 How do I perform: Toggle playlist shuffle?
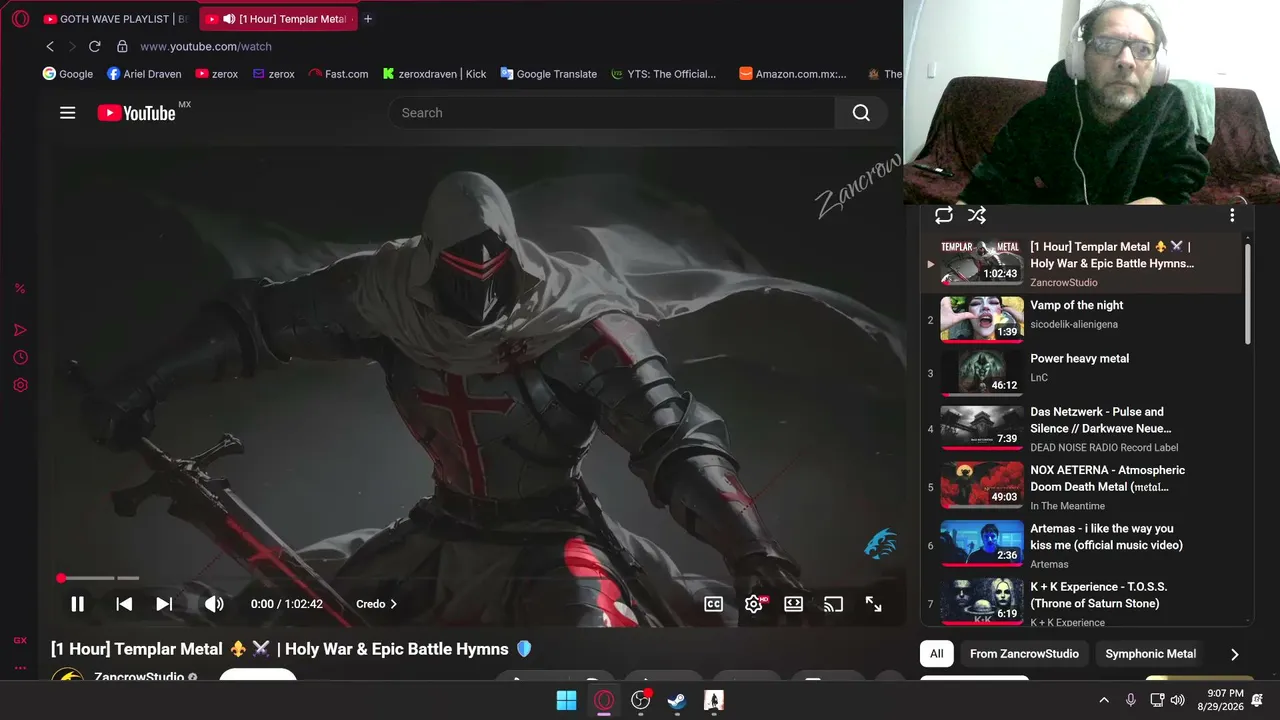point(977,215)
